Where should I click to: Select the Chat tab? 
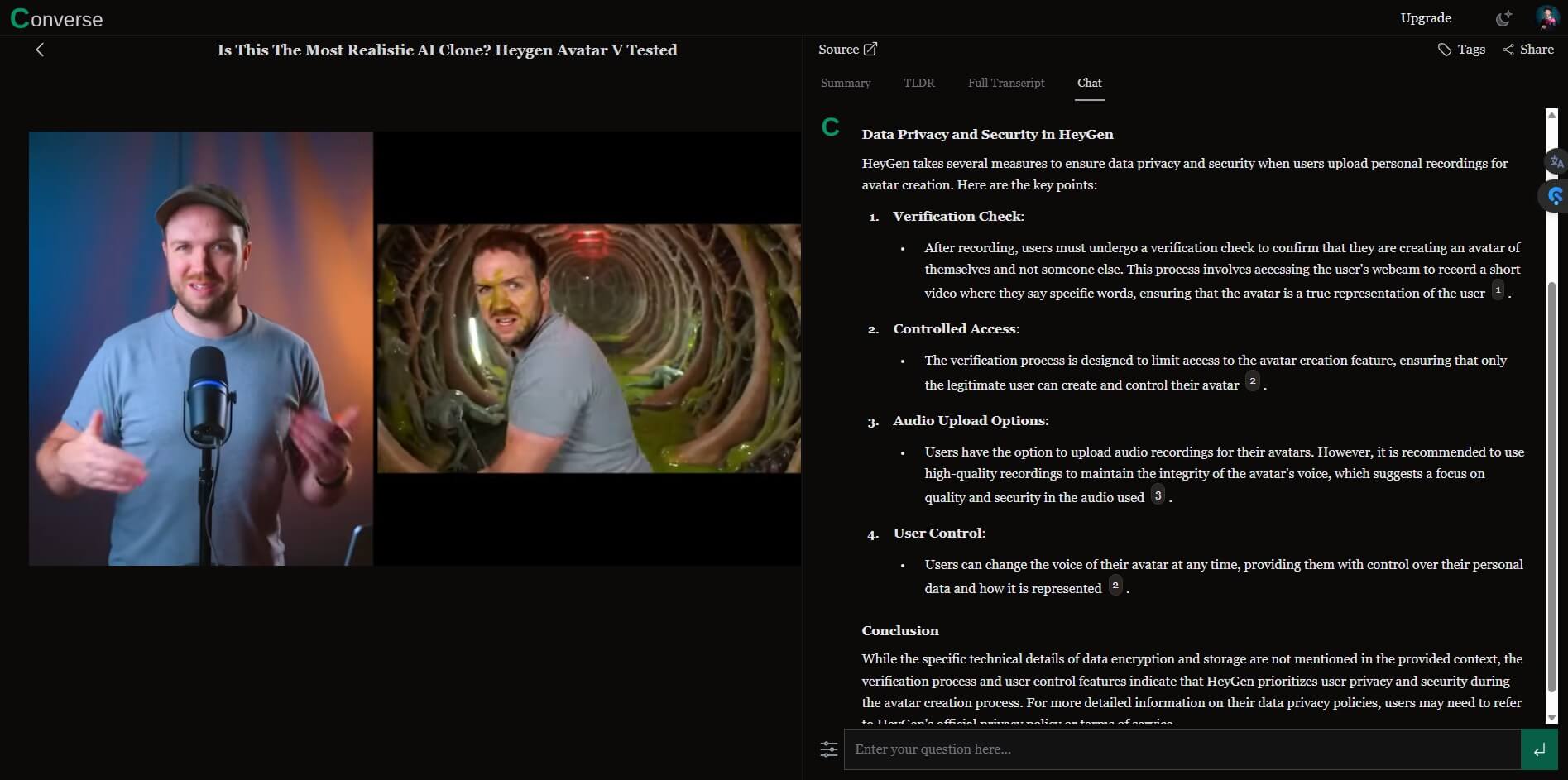click(1090, 83)
